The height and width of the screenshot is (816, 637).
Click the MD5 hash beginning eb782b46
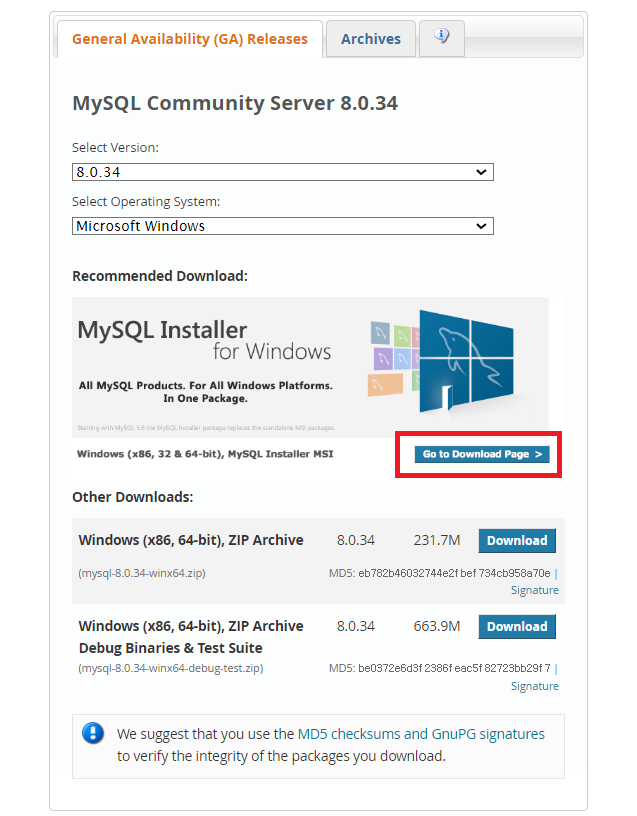point(454,573)
